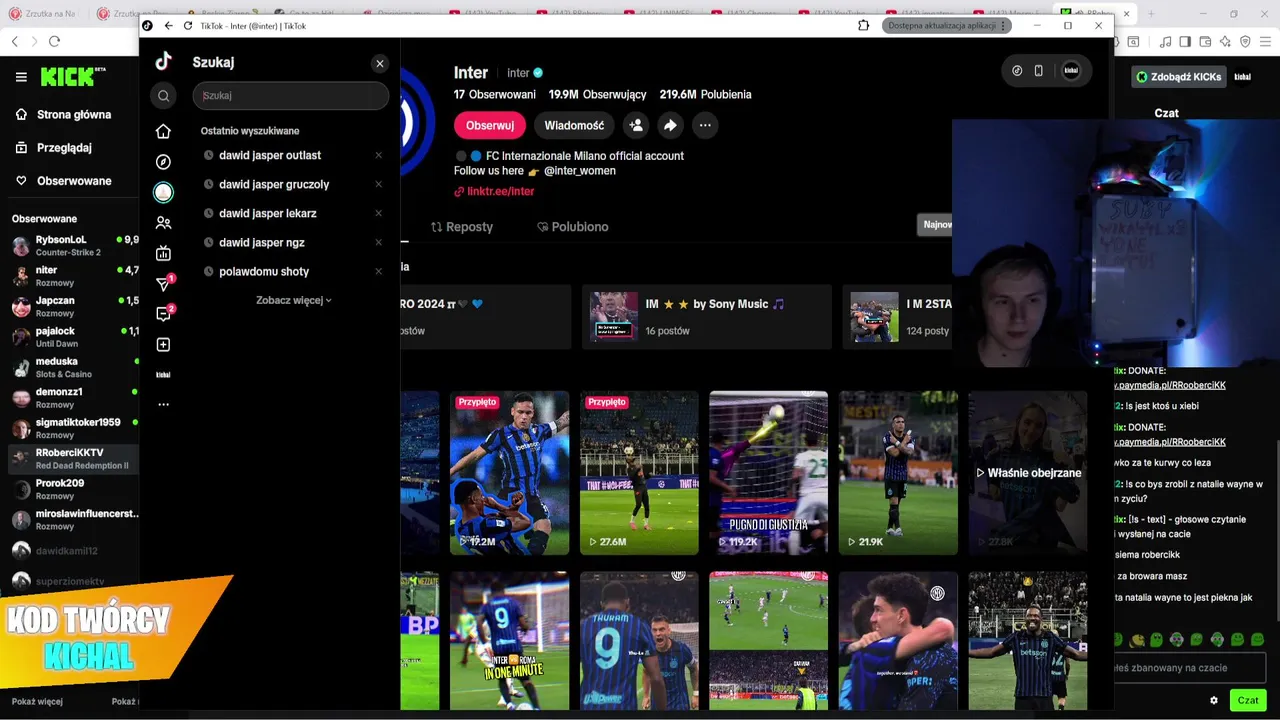Open the pinned video with 27.6M views
1280x720 pixels.
639,473
